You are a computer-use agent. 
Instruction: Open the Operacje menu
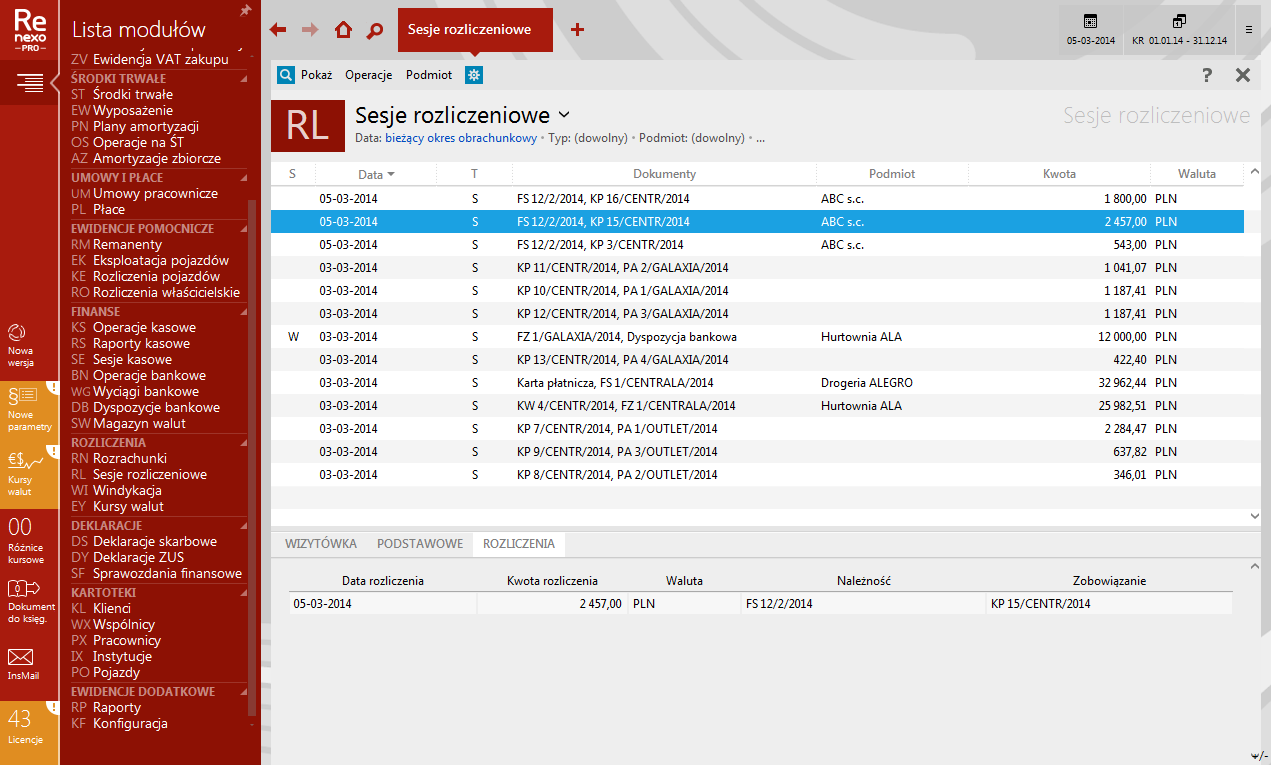pos(368,75)
